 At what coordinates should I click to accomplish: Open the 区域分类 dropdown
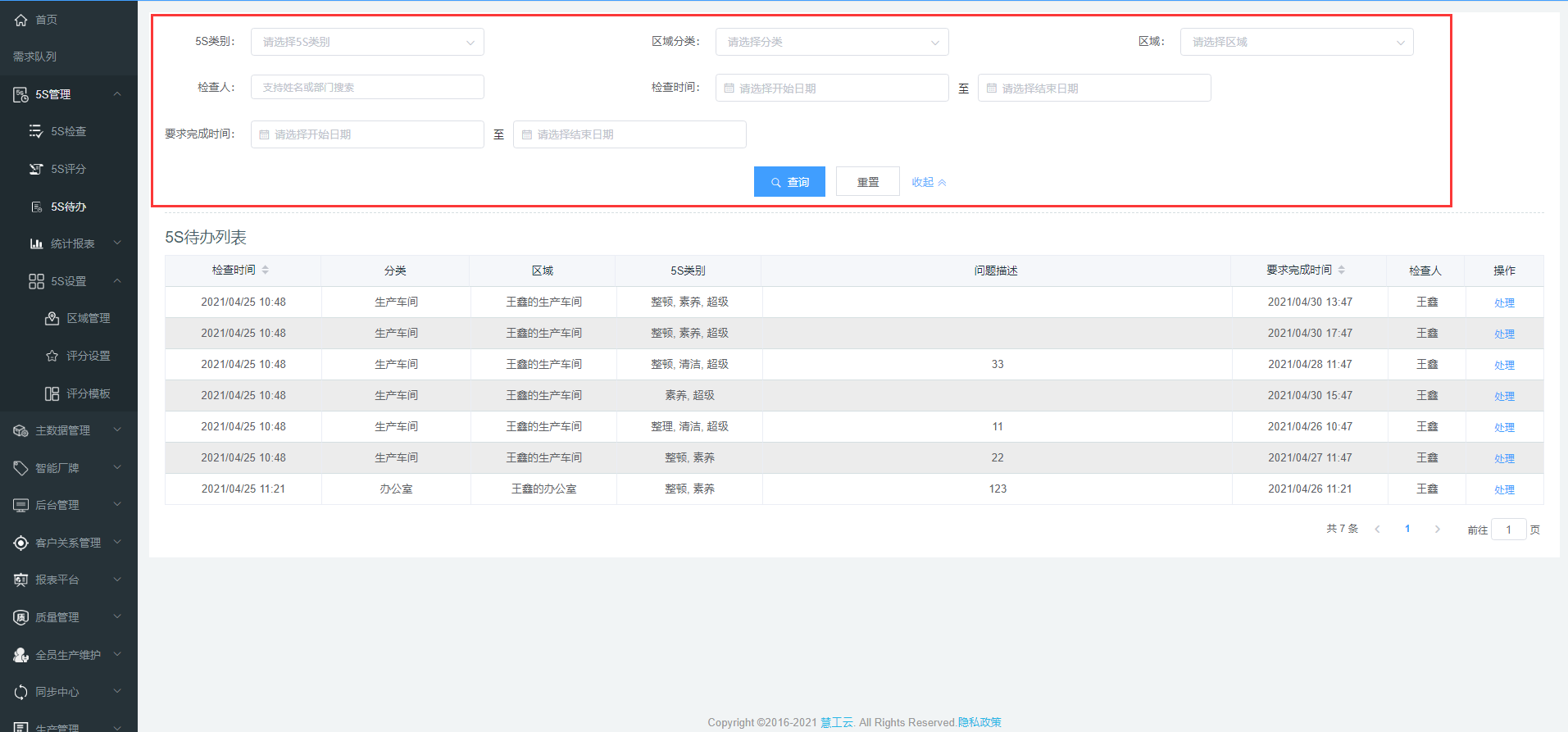click(x=831, y=42)
